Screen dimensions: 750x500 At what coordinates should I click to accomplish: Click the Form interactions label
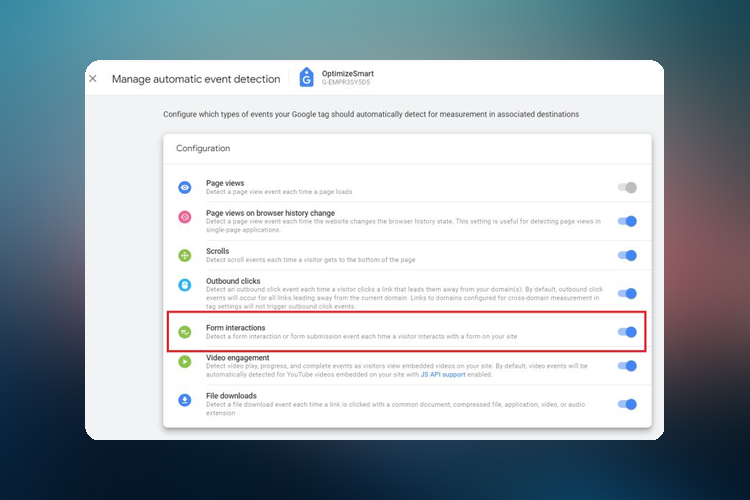tap(235, 328)
